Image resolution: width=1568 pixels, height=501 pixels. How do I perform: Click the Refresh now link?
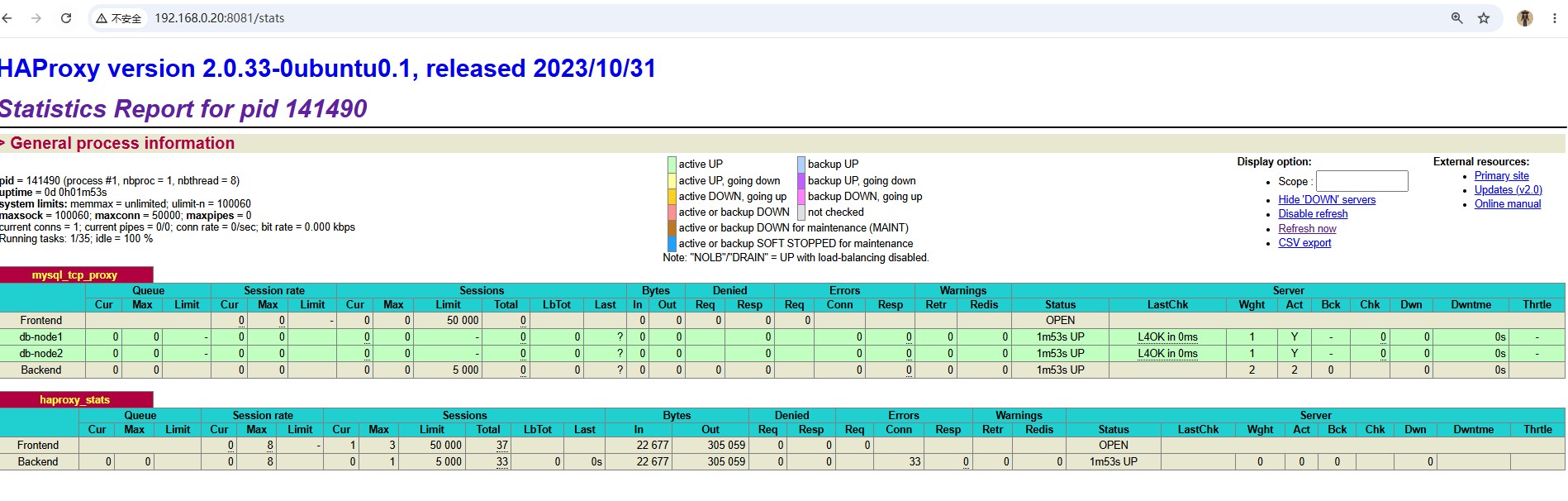pos(1307,229)
